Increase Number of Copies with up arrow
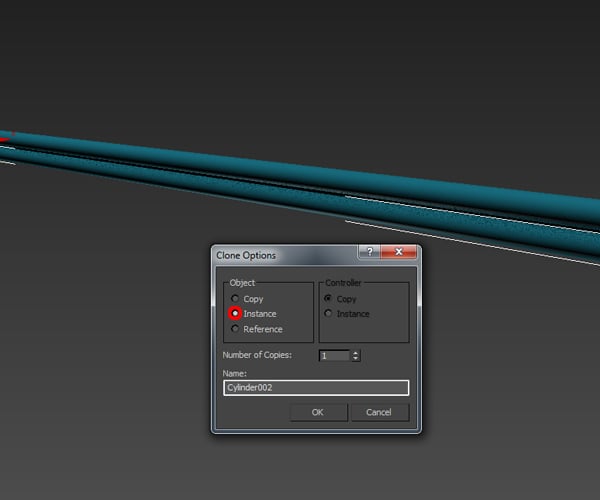The height and width of the screenshot is (500, 600). tap(355, 353)
